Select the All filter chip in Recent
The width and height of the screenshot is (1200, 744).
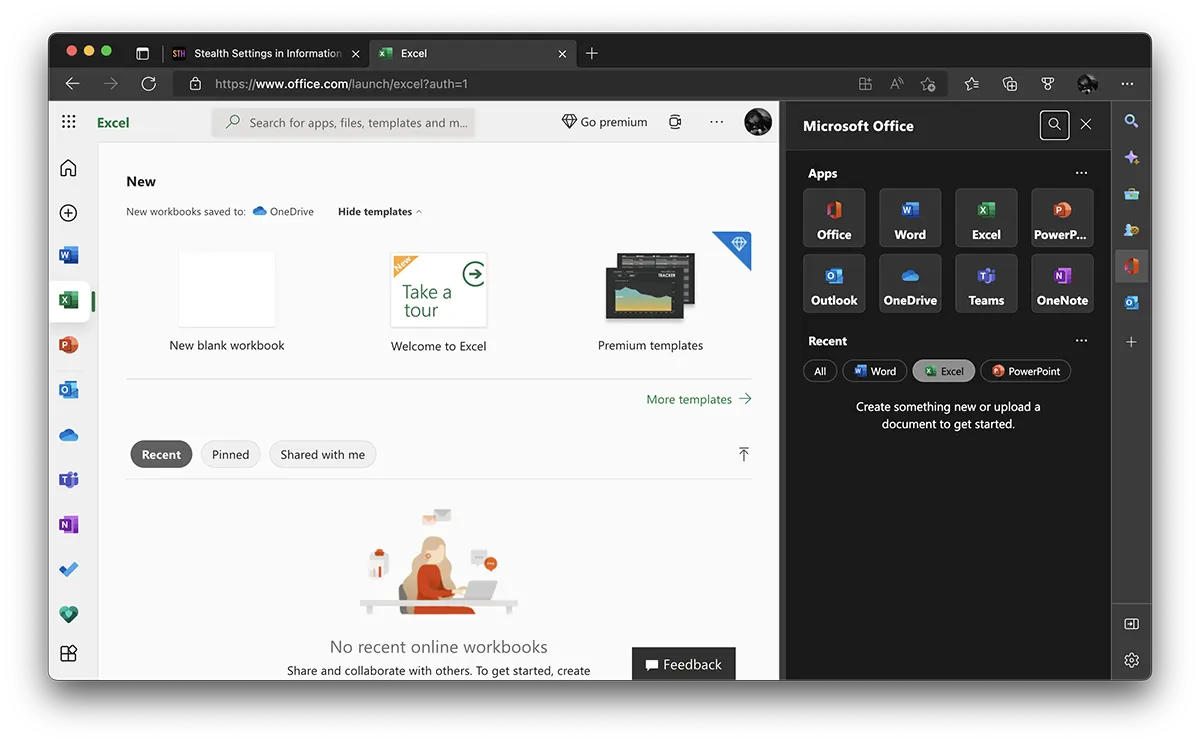(820, 371)
